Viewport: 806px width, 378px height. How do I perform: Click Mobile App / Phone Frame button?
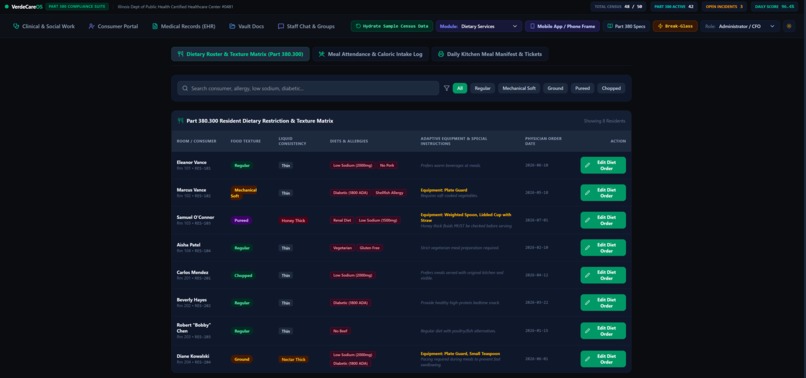point(562,26)
